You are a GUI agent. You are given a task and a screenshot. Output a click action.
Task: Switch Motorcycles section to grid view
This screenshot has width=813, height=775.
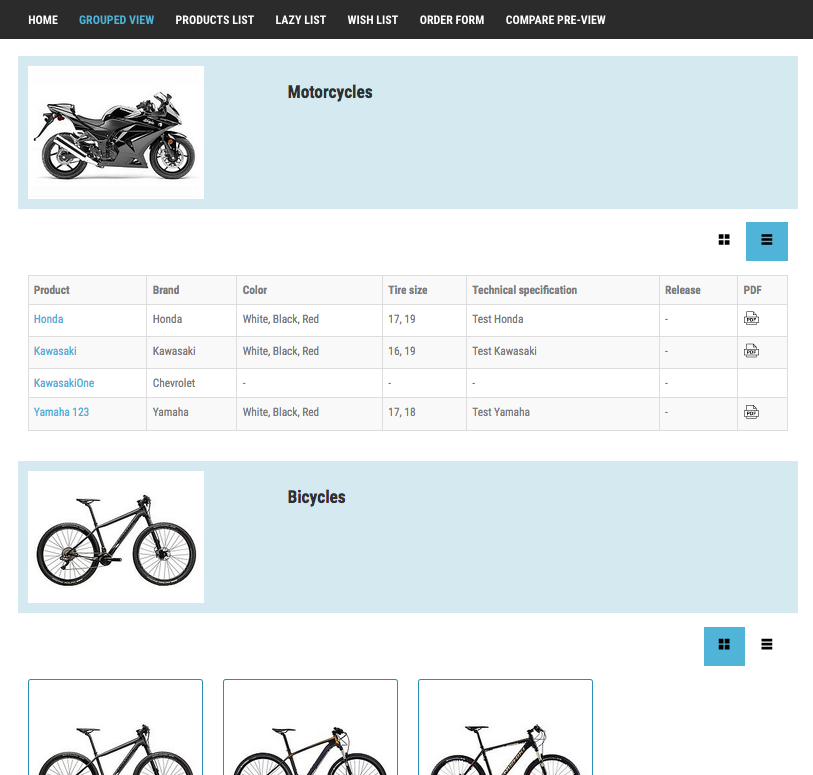click(x=724, y=241)
